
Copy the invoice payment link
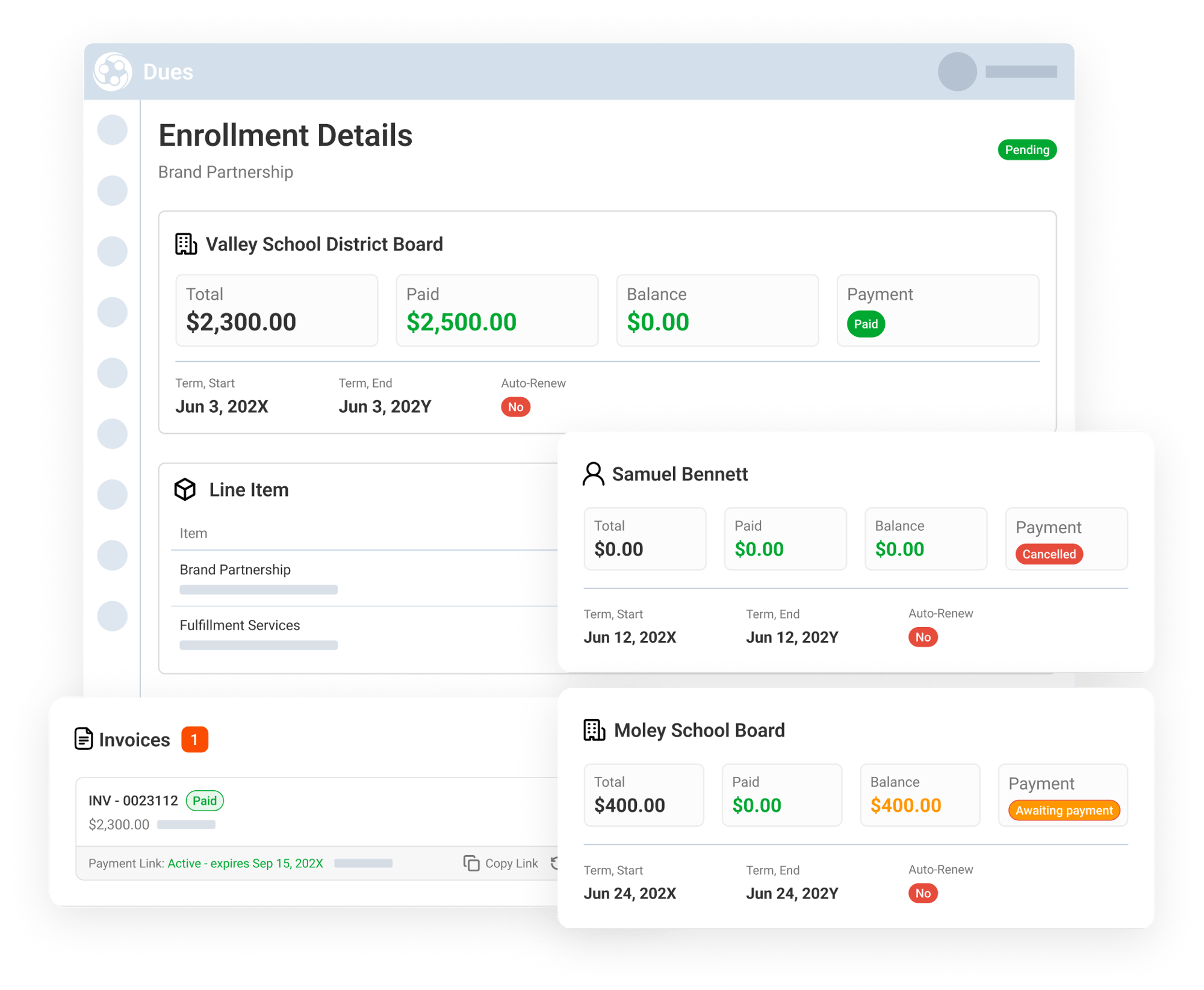(x=501, y=863)
